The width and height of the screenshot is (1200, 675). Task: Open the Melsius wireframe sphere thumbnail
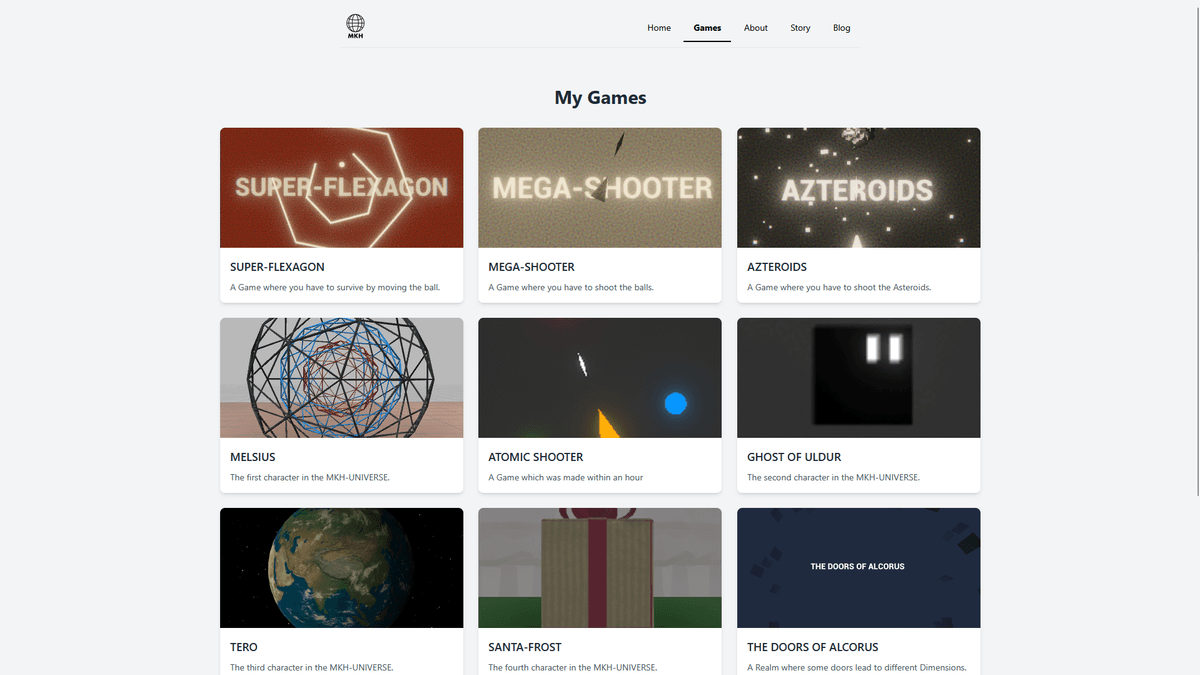click(x=341, y=378)
